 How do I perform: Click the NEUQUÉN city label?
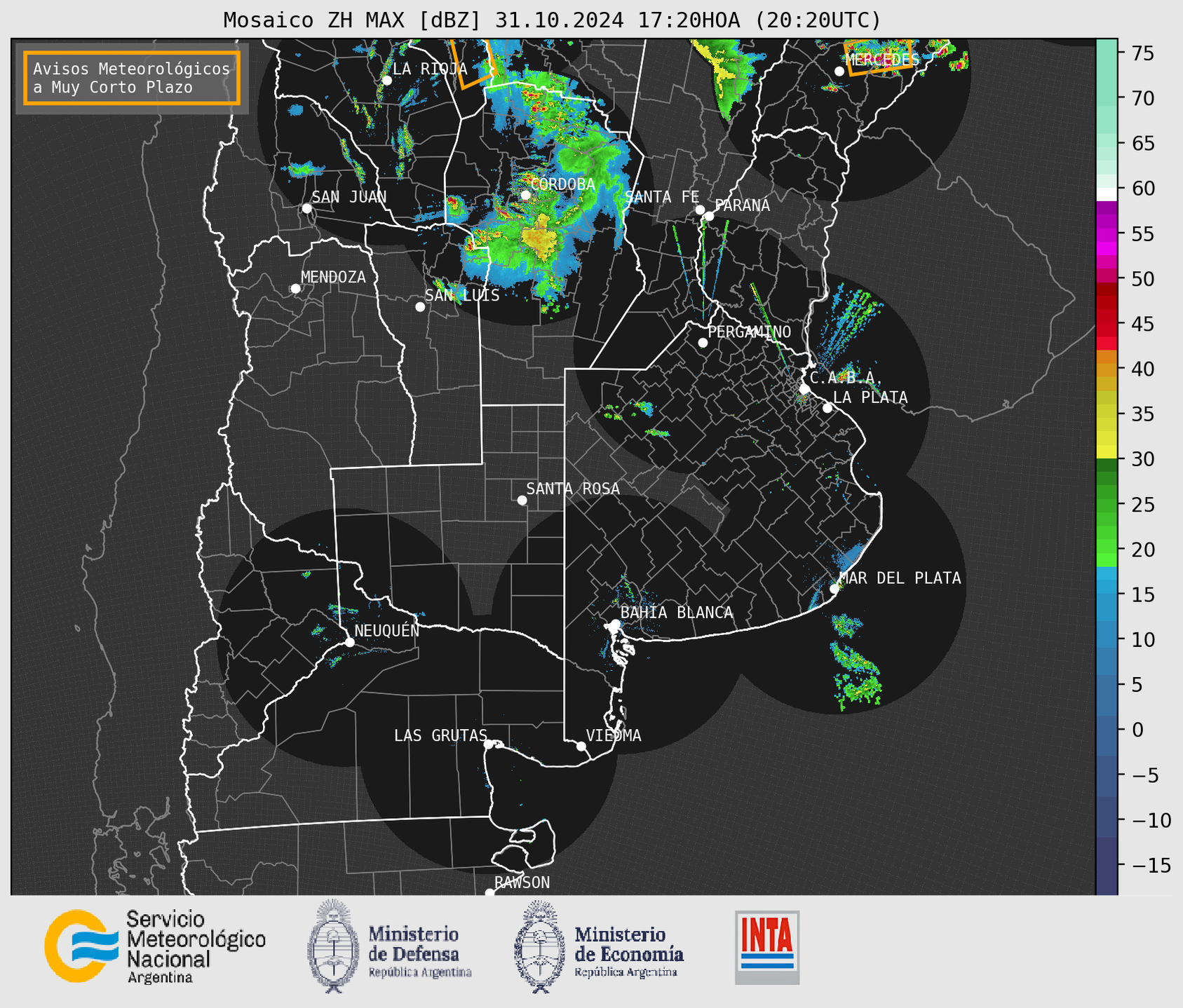point(386,630)
